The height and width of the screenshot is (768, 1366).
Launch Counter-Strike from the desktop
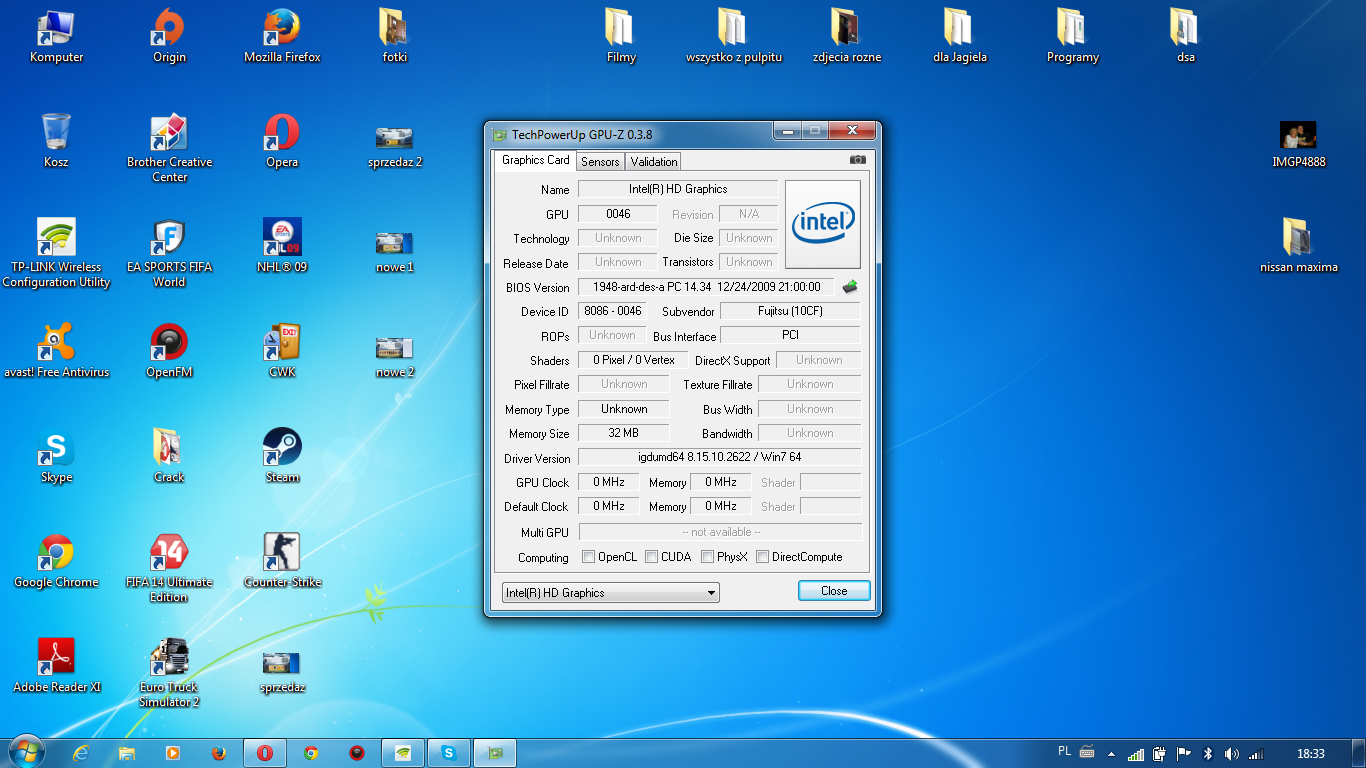282,561
